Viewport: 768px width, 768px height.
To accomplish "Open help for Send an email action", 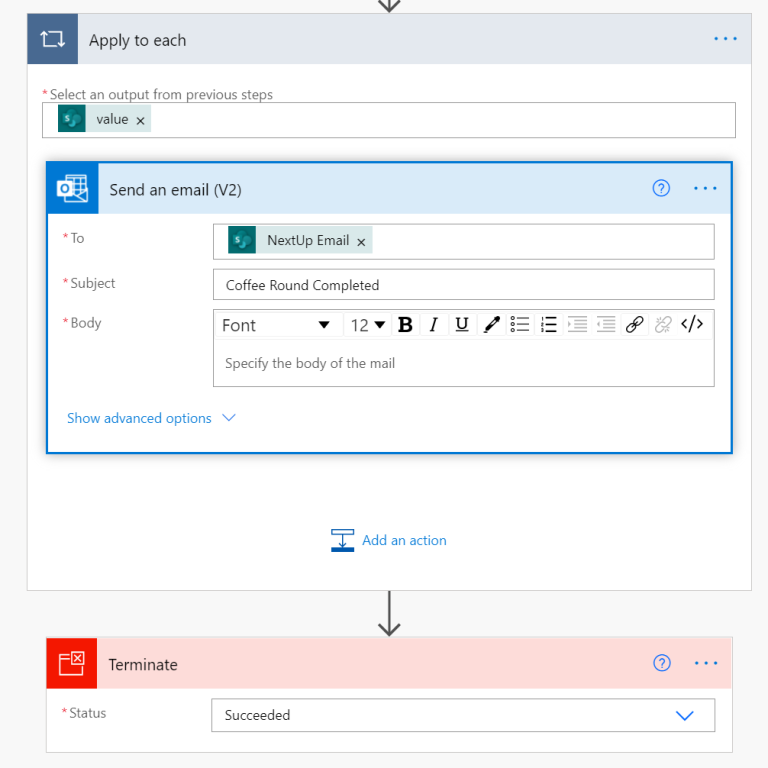I will coord(661,188).
